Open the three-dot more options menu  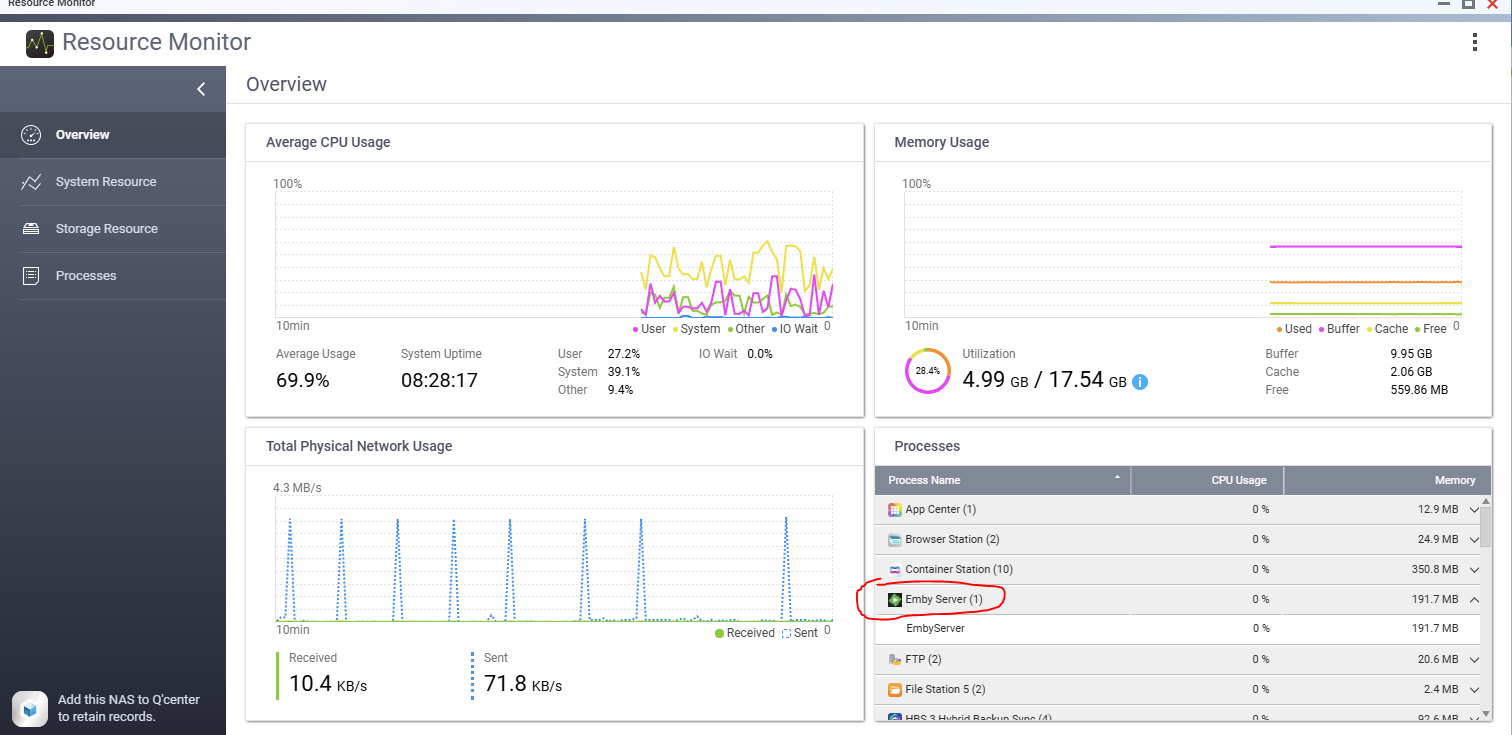[x=1475, y=42]
